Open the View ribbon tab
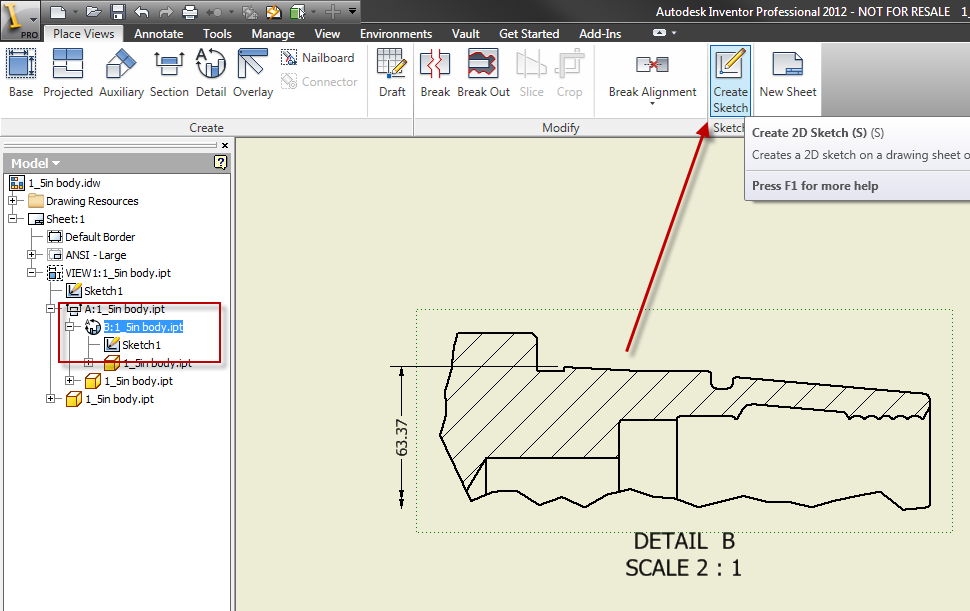The width and height of the screenshot is (970, 611). point(327,34)
